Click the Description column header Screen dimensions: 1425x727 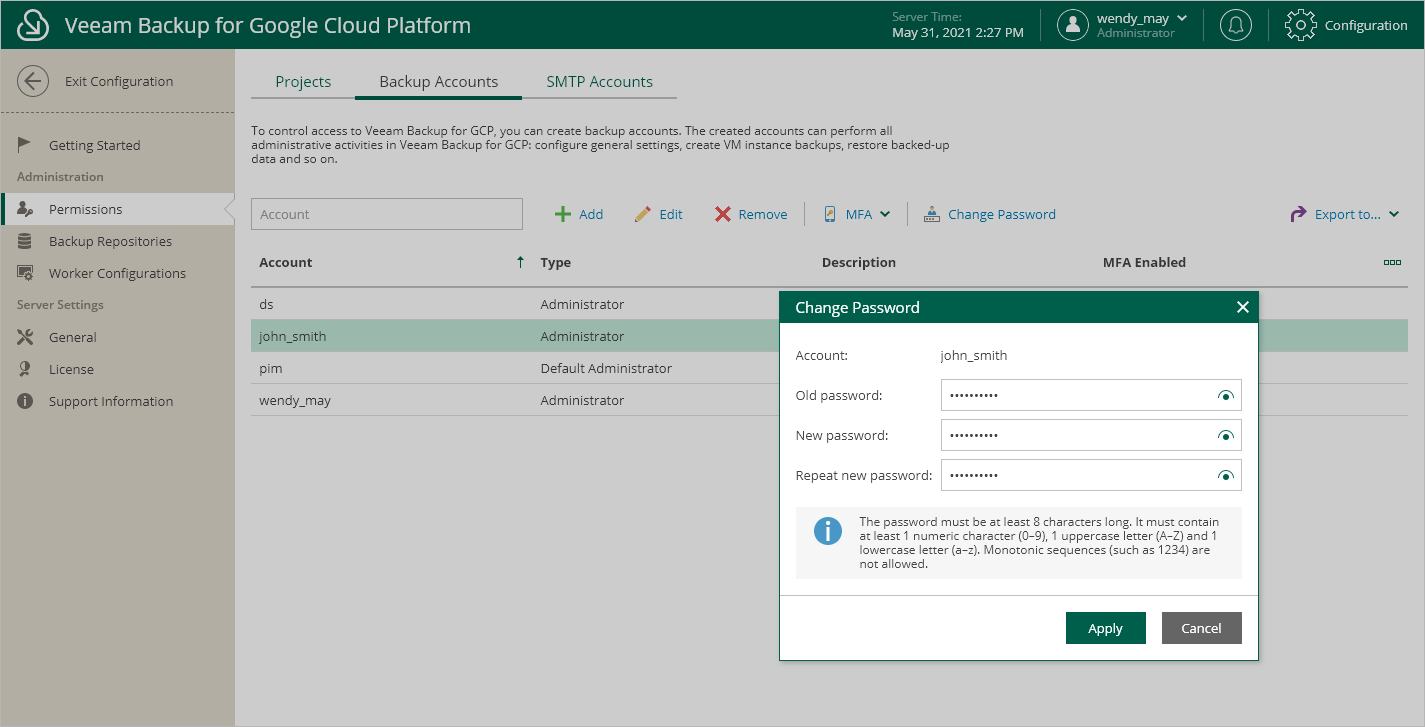click(859, 262)
